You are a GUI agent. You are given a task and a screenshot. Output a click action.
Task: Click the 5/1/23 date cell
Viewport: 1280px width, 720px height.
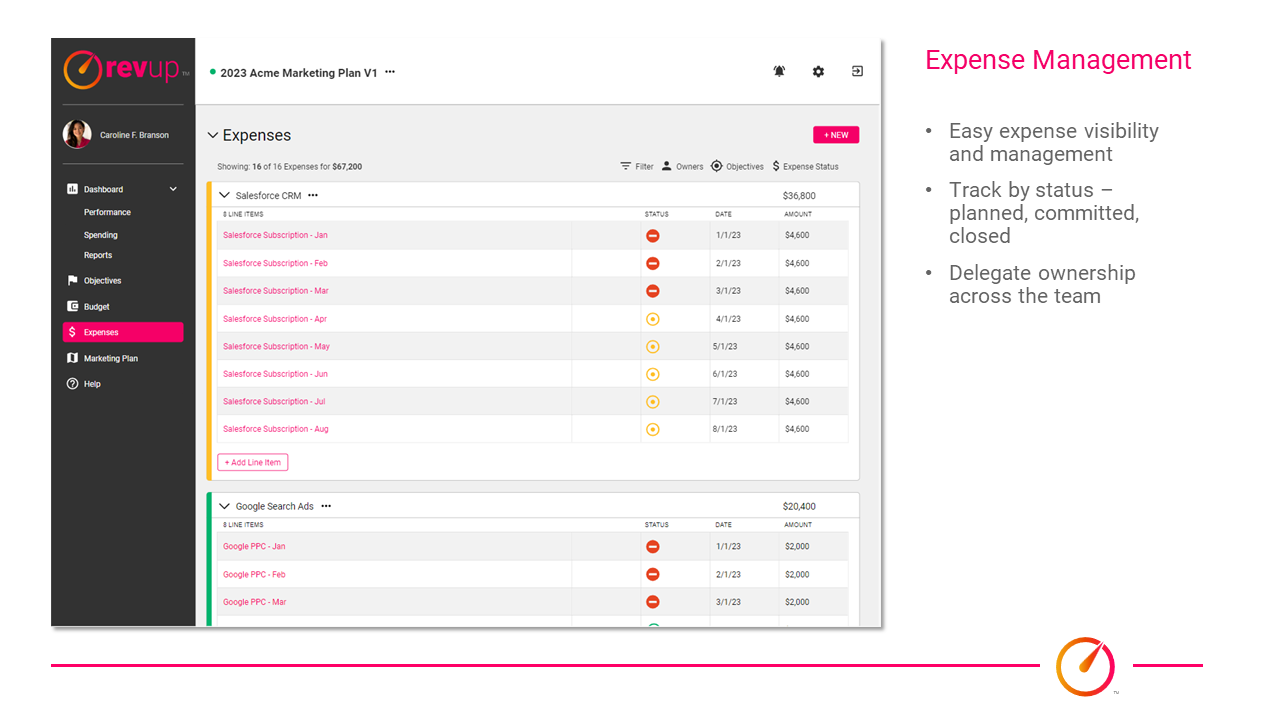click(725, 347)
